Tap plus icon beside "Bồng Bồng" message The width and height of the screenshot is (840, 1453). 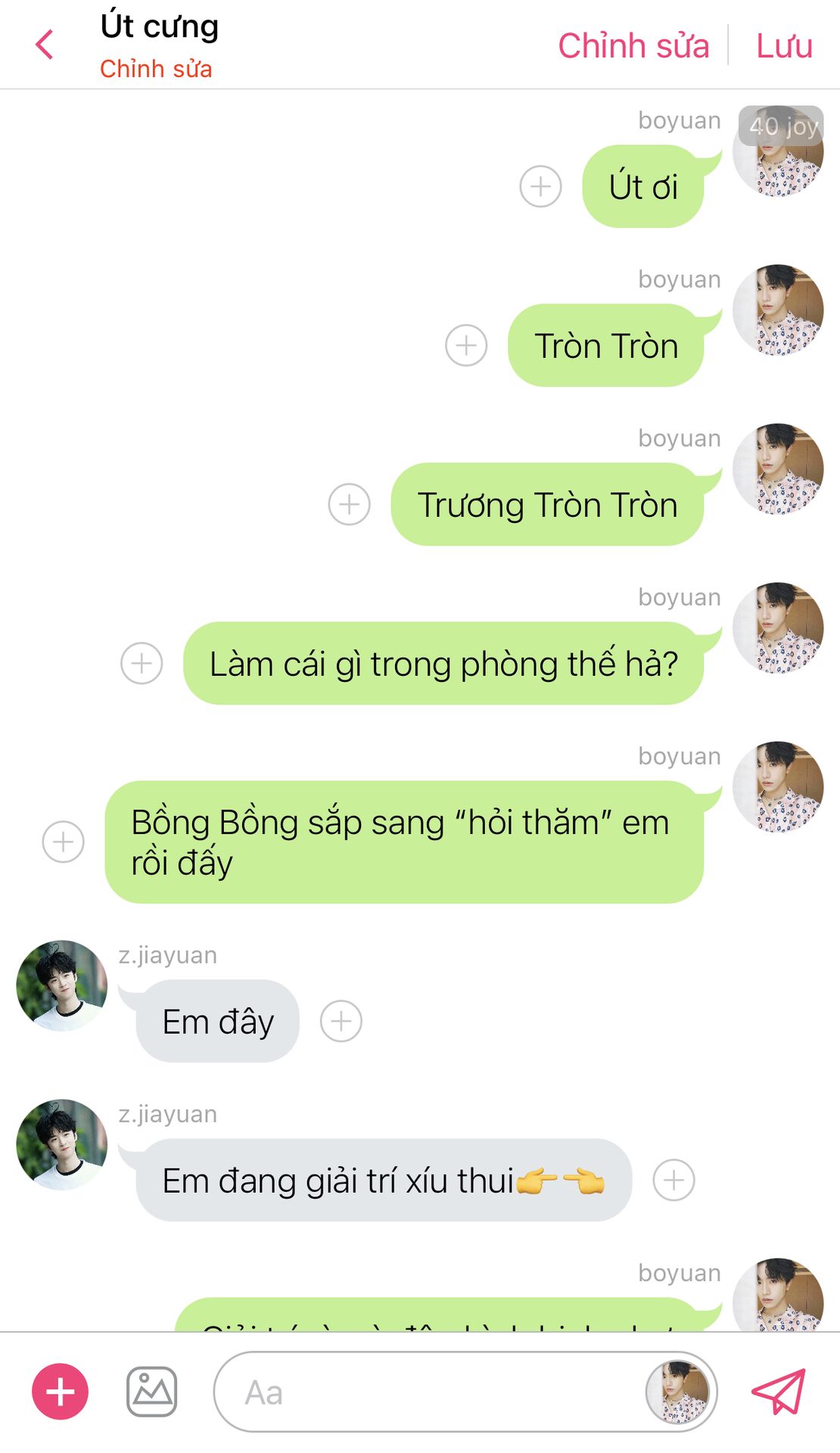63,842
